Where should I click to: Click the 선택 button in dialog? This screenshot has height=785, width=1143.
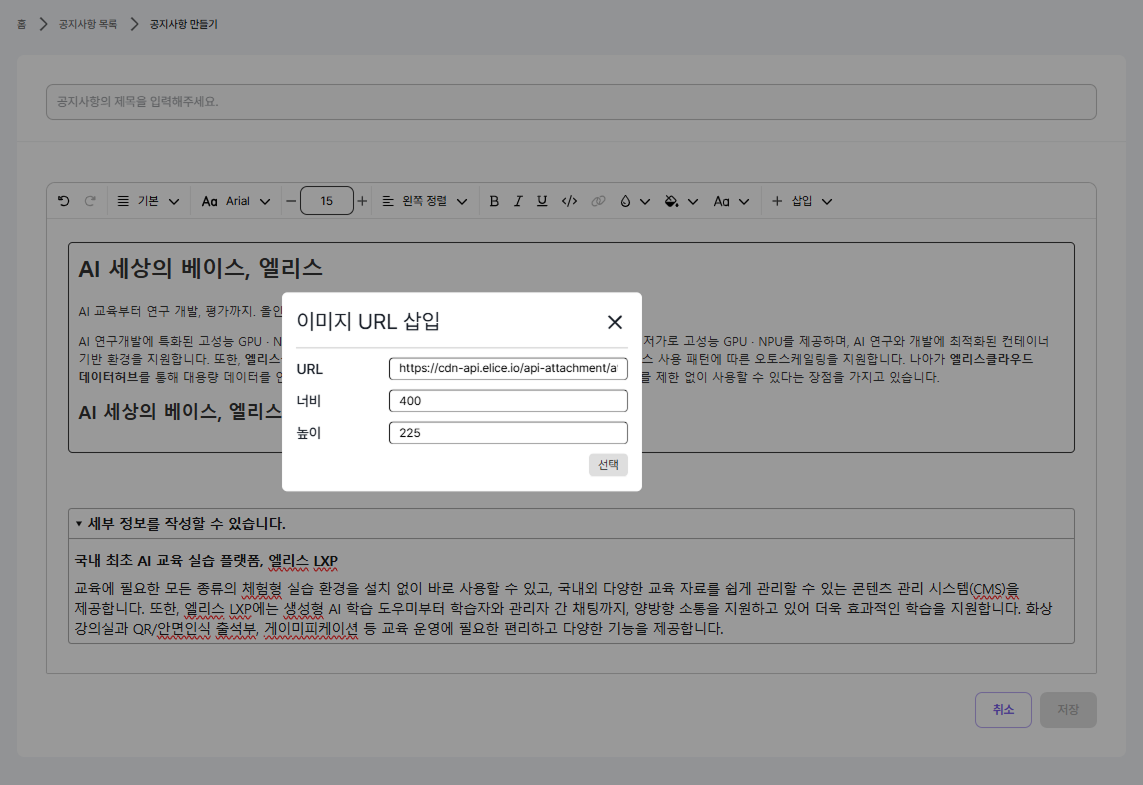608,465
